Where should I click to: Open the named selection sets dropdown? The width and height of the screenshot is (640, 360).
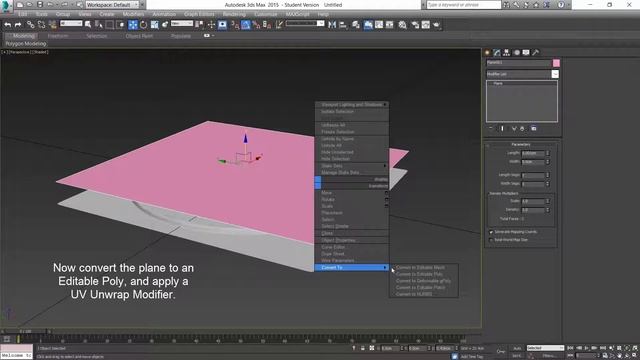(305, 24)
